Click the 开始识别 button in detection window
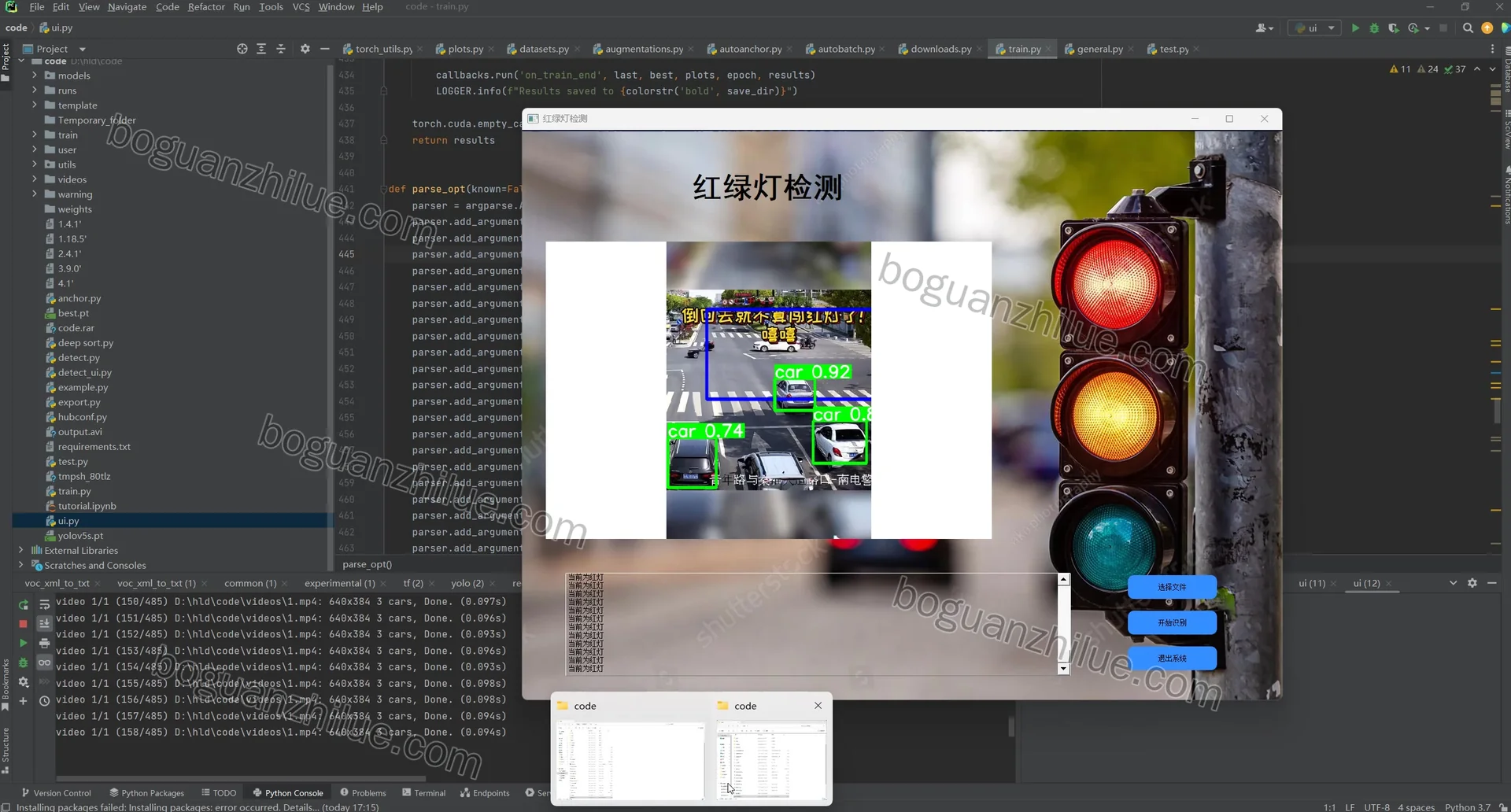The width and height of the screenshot is (1511, 812). 1172,622
